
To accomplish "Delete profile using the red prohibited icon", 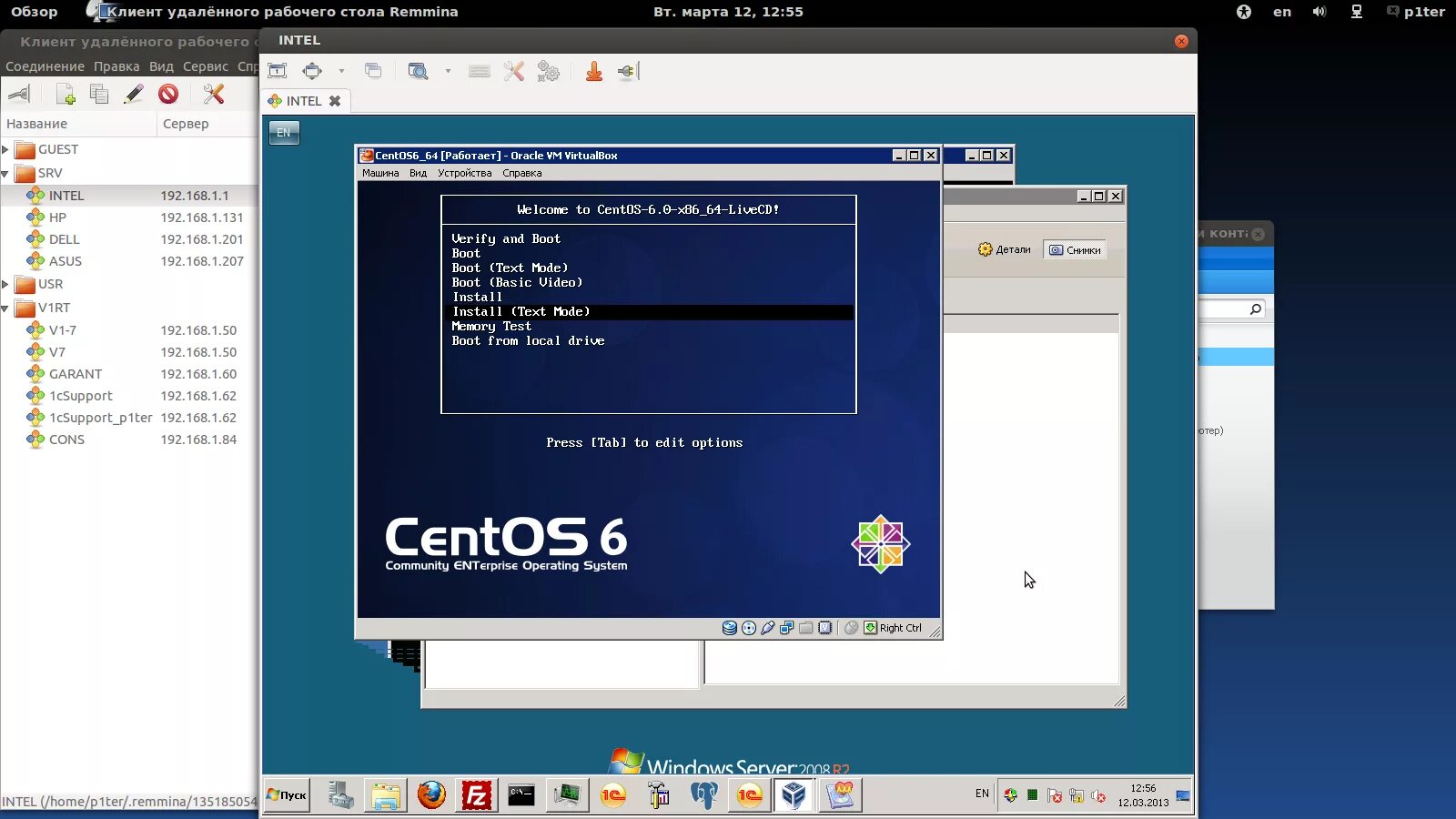I will pos(168,94).
